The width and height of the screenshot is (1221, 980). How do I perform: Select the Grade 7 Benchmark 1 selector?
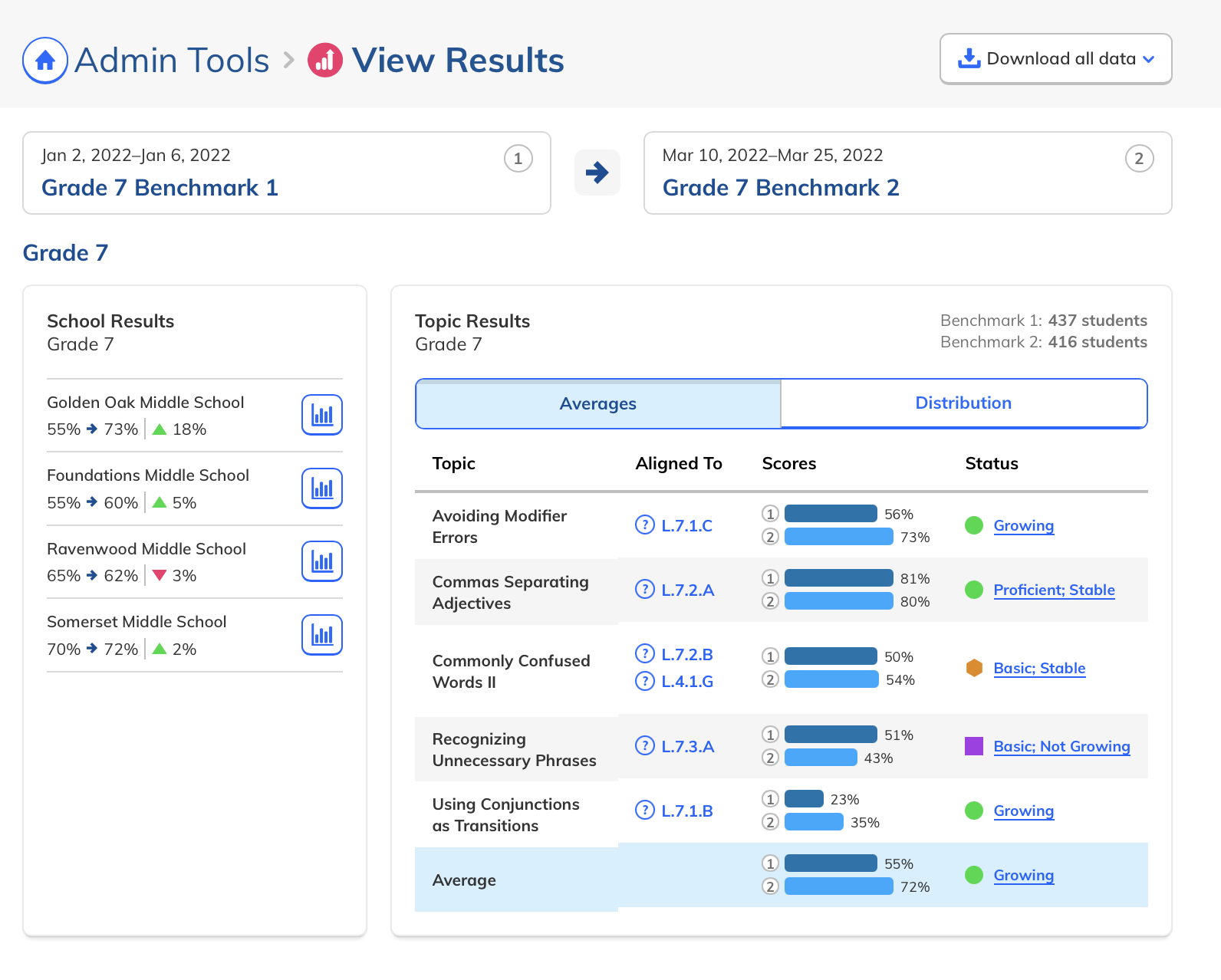pos(287,173)
